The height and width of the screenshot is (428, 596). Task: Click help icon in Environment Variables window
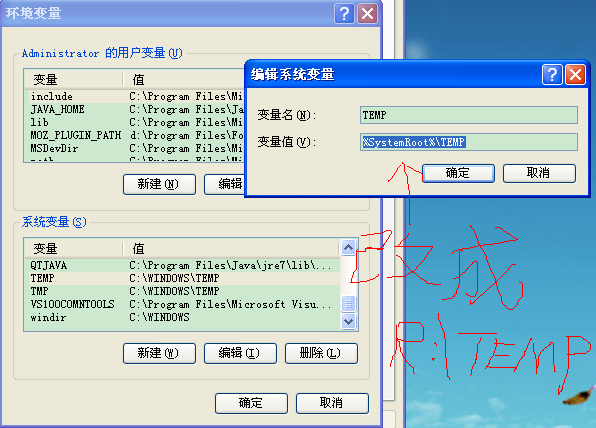coord(344,14)
